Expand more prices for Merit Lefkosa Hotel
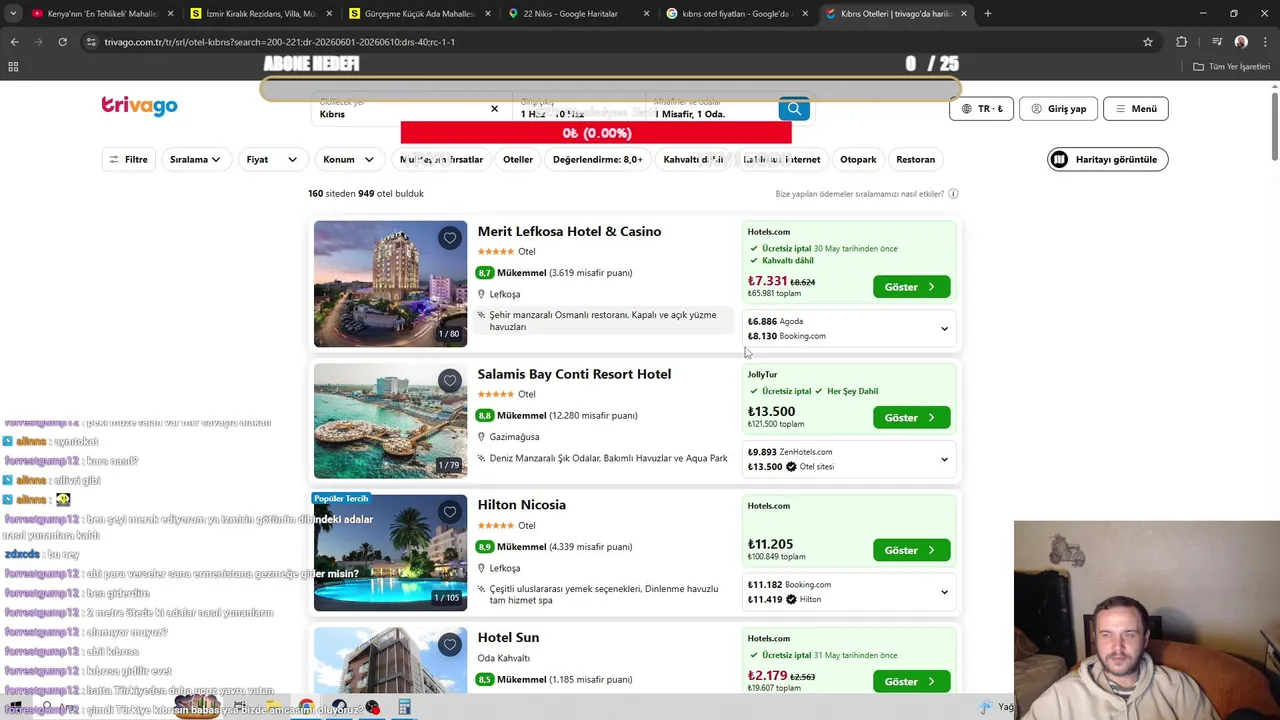 click(944, 329)
